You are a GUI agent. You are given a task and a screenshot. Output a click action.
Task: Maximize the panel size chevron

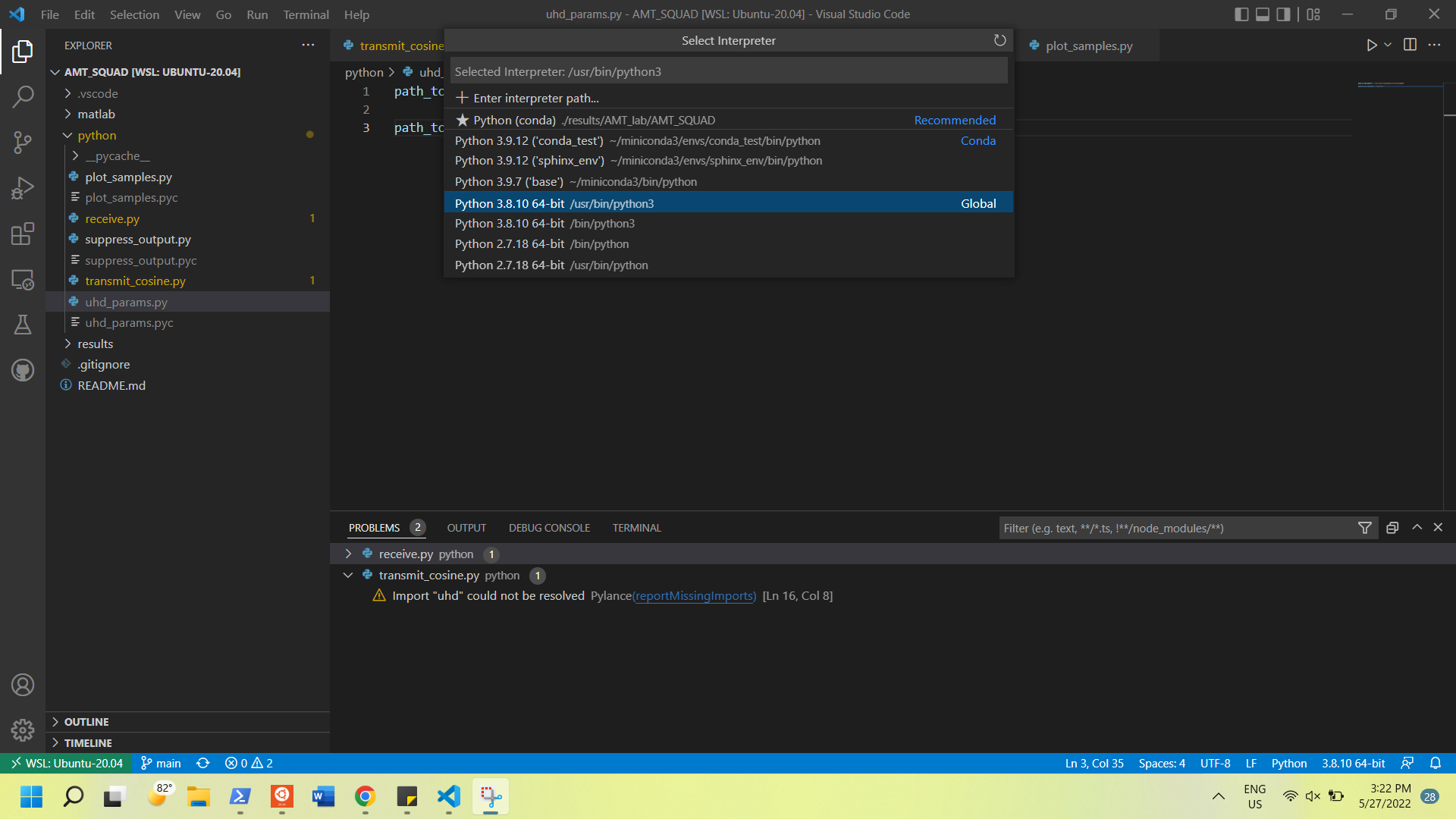tap(1417, 527)
